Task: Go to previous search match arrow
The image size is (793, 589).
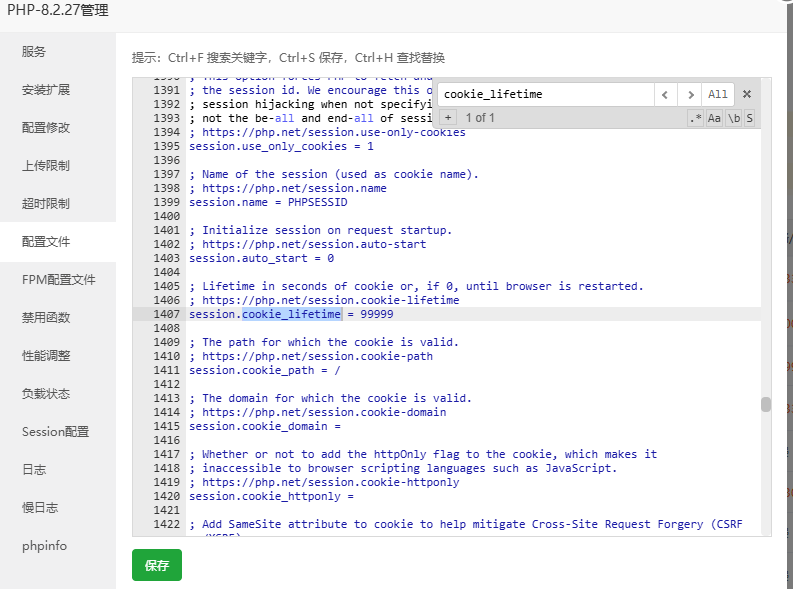Action: [x=665, y=95]
